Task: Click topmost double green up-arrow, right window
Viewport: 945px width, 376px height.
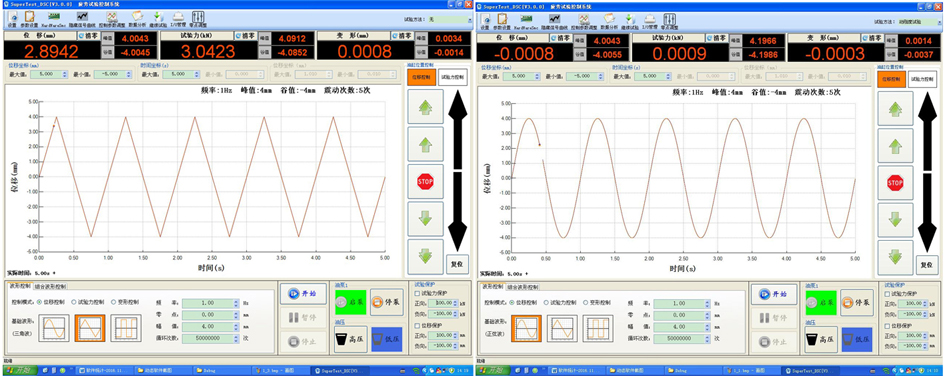Action: click(x=895, y=108)
